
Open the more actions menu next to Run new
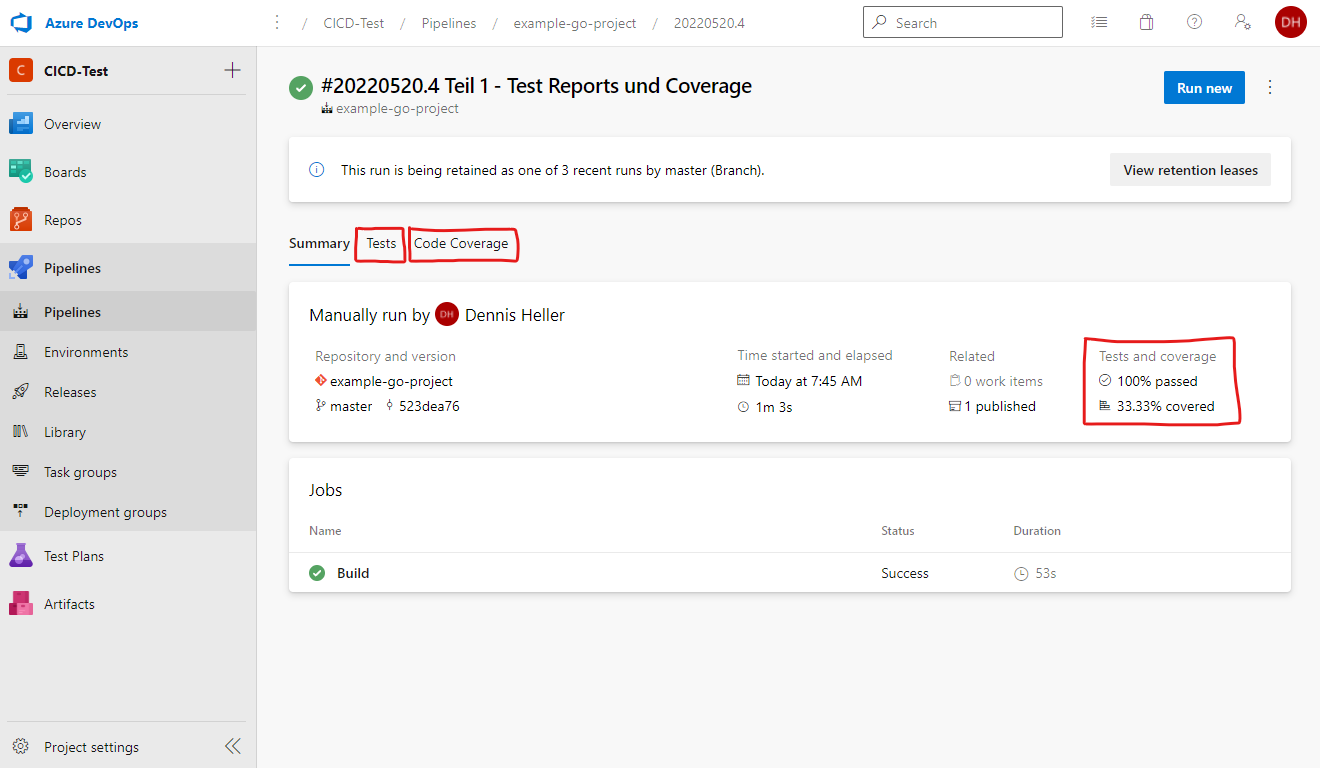1269,87
